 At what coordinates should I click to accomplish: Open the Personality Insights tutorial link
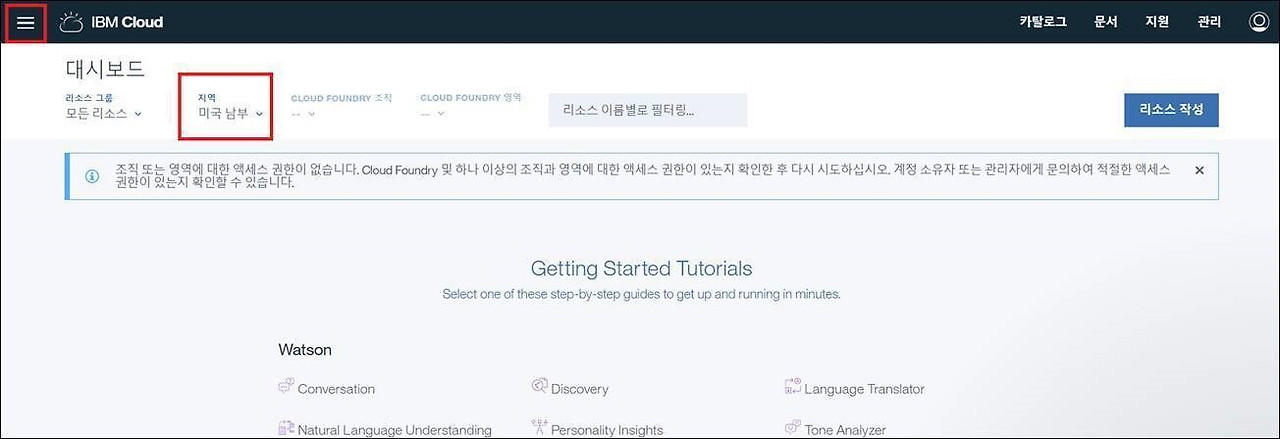point(607,430)
